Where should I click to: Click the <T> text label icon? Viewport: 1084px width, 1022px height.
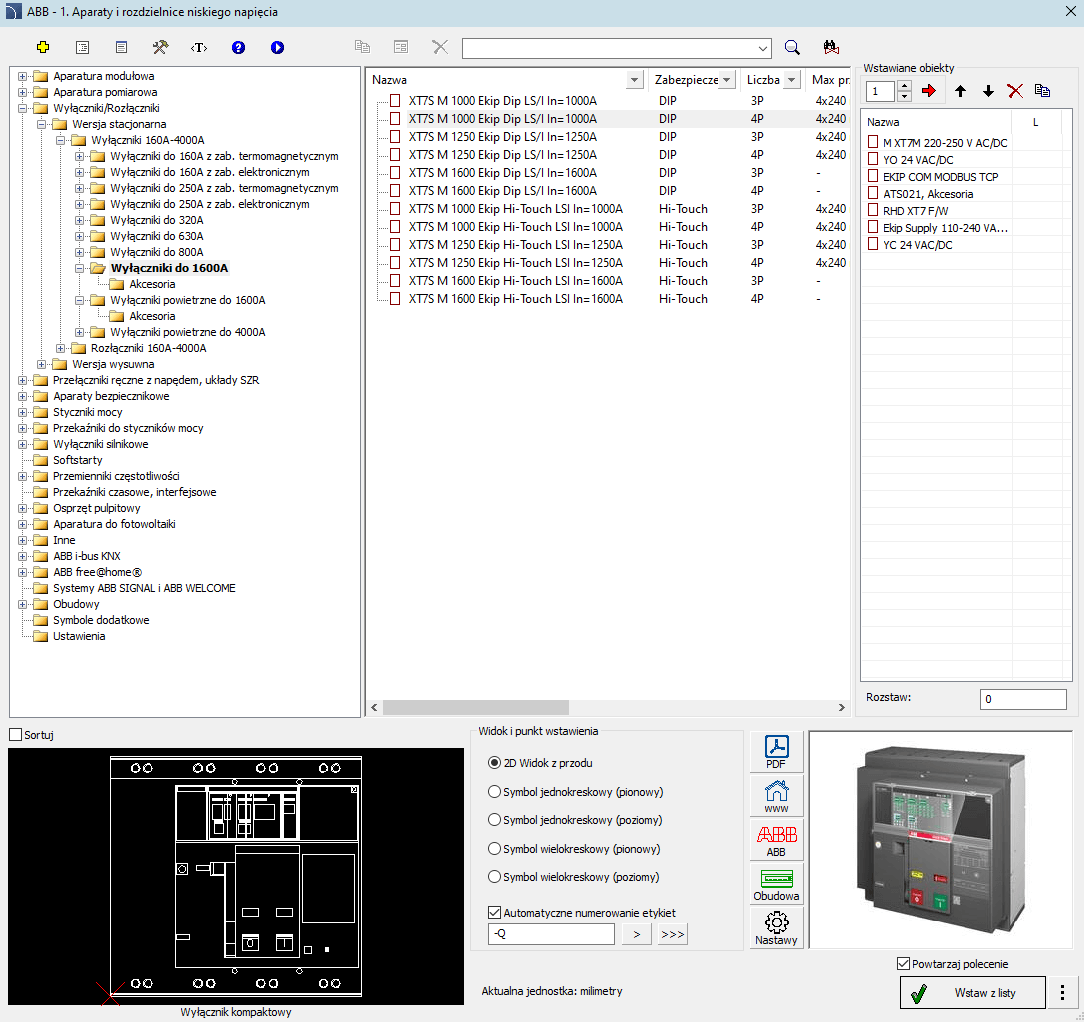coord(198,47)
